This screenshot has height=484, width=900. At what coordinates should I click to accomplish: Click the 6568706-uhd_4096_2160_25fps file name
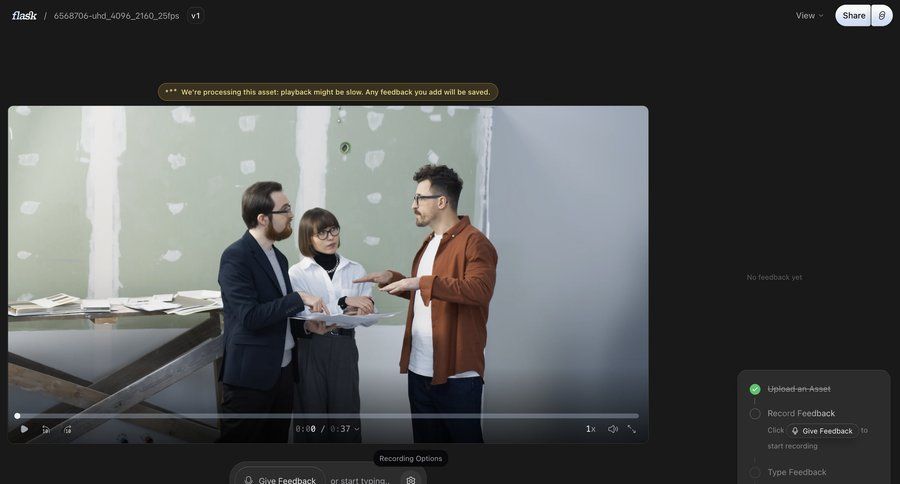click(x=117, y=16)
